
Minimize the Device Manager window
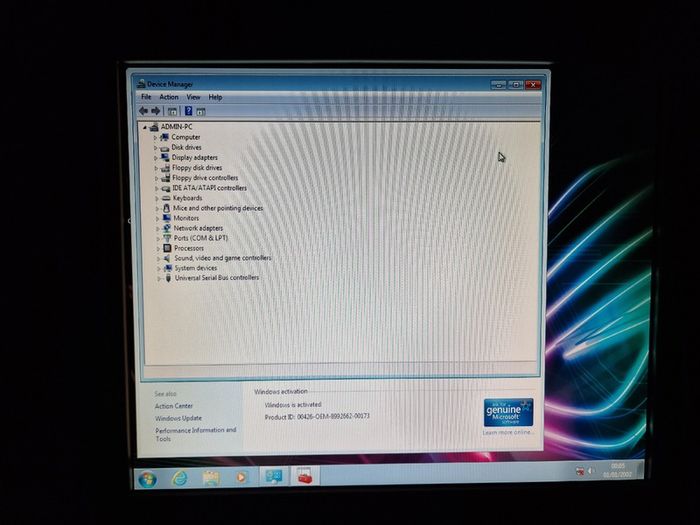click(498, 85)
